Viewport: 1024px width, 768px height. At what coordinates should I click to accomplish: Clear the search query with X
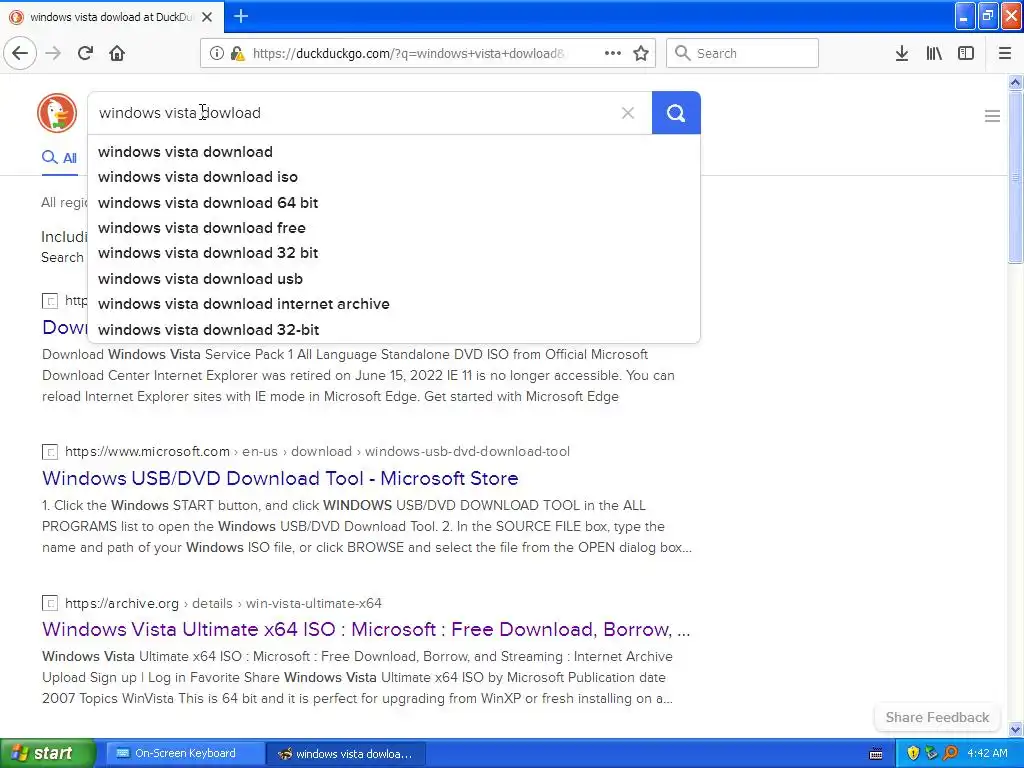pos(628,113)
